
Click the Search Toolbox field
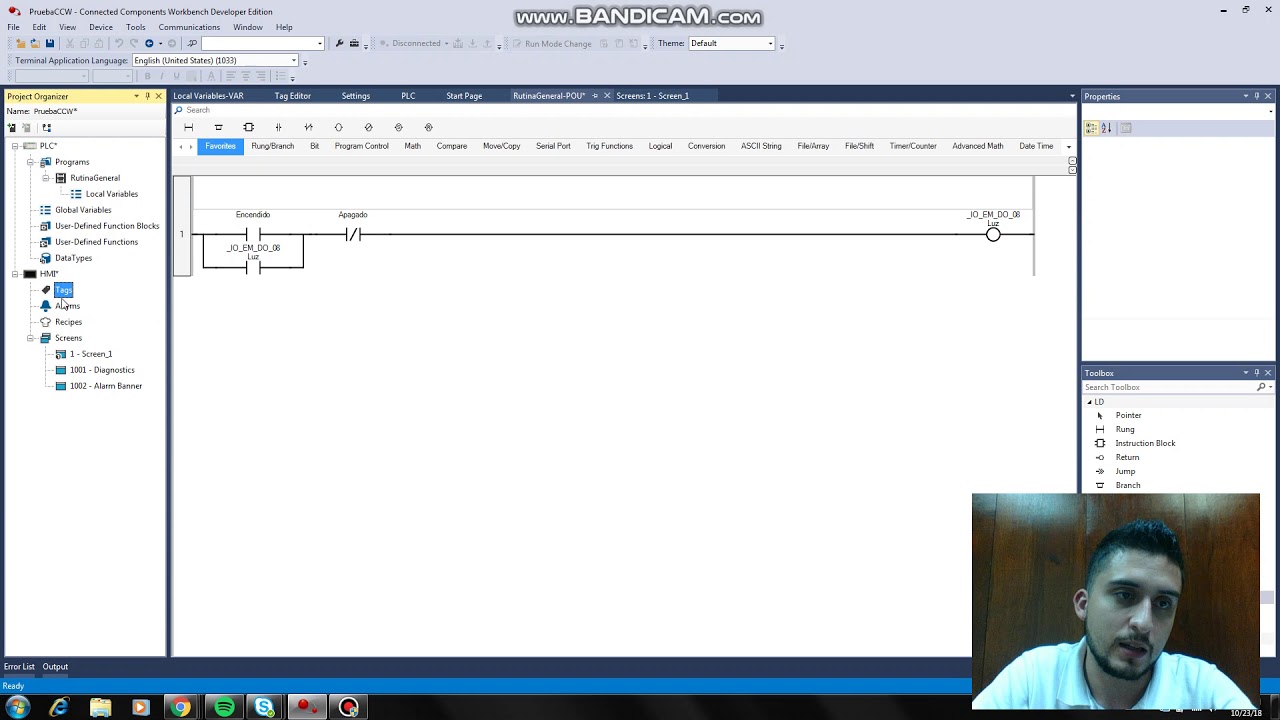coord(1169,387)
